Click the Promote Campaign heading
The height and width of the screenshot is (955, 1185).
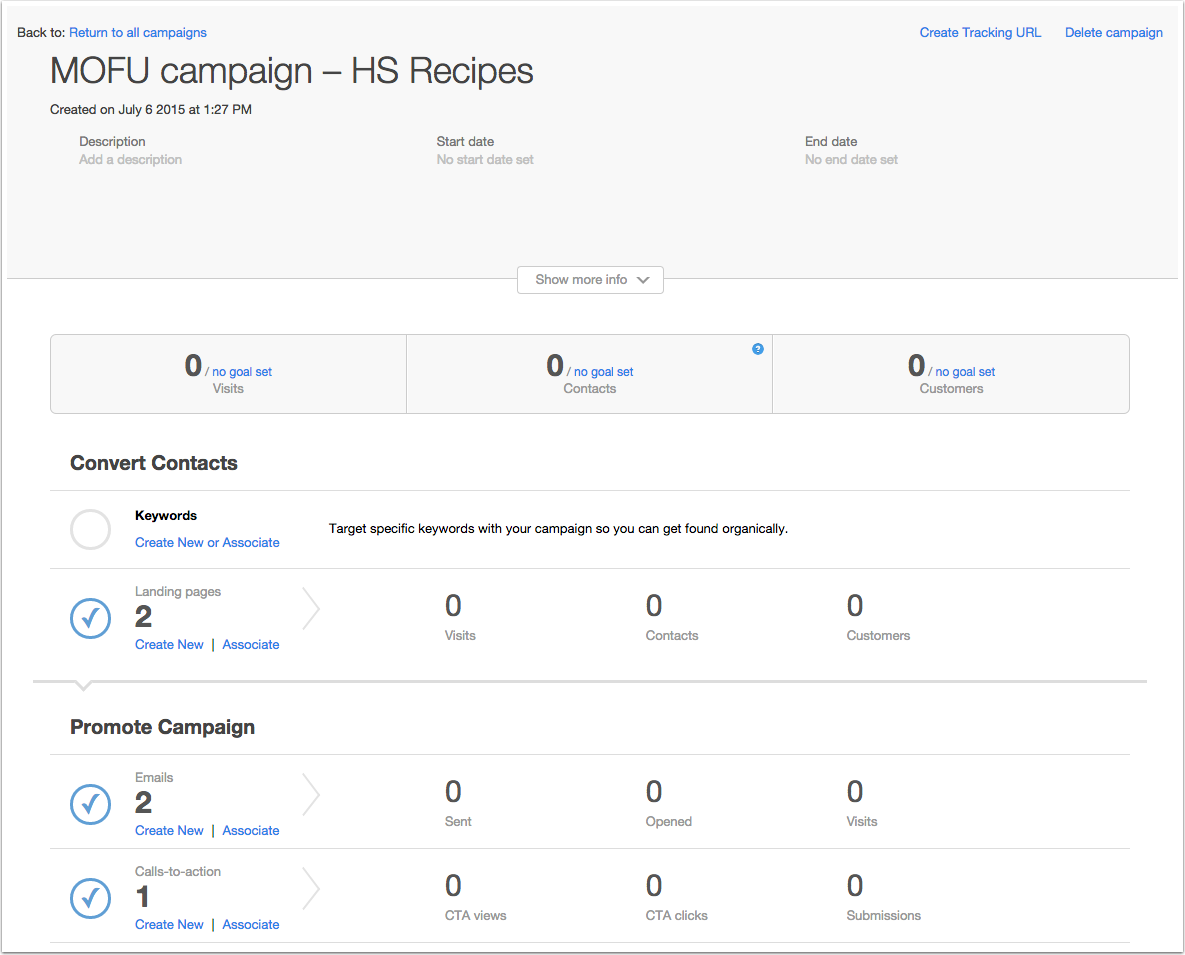[x=162, y=727]
